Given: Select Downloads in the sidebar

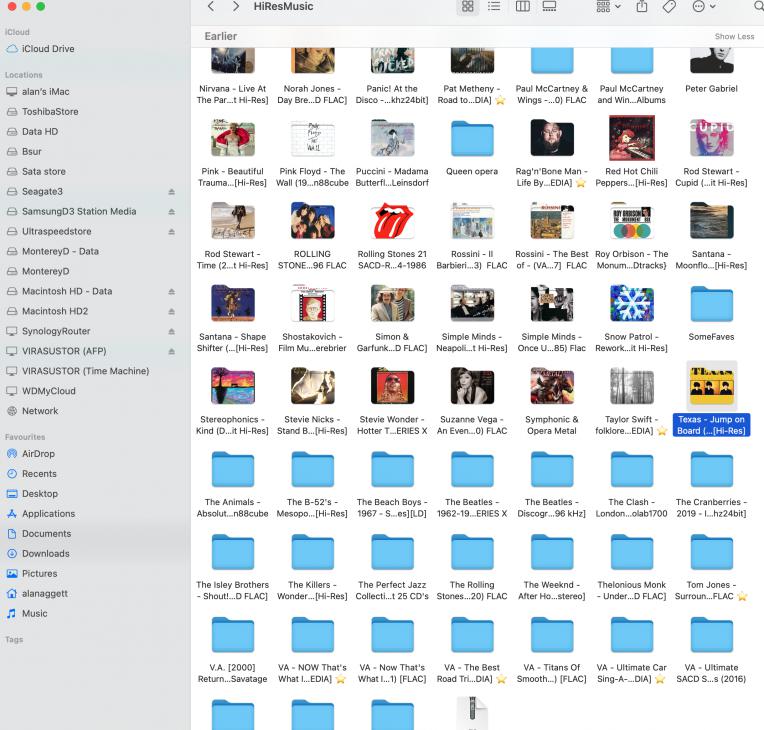Looking at the screenshot, I should pyautogui.click(x=45, y=553).
